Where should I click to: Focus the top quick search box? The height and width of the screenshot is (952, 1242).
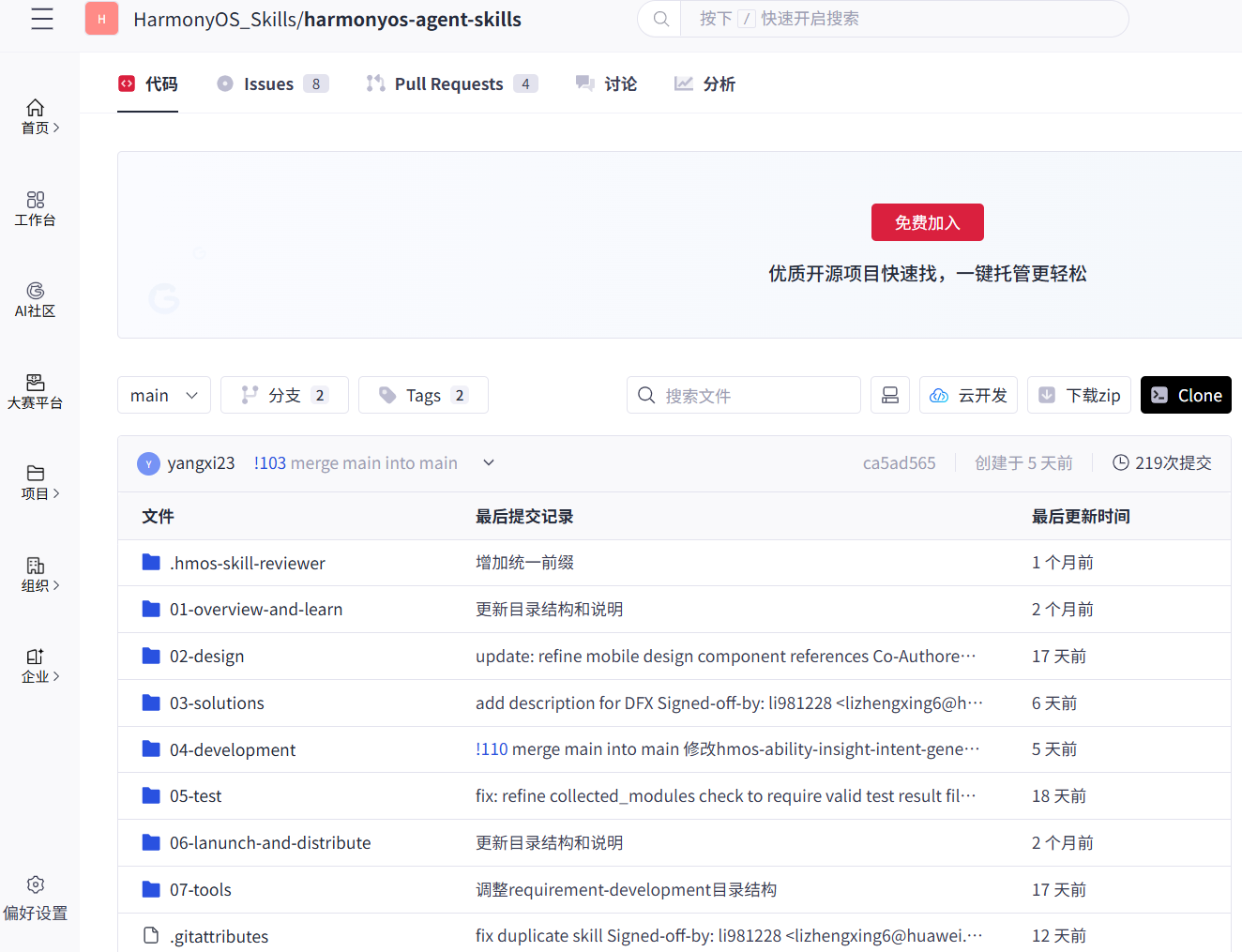(883, 19)
